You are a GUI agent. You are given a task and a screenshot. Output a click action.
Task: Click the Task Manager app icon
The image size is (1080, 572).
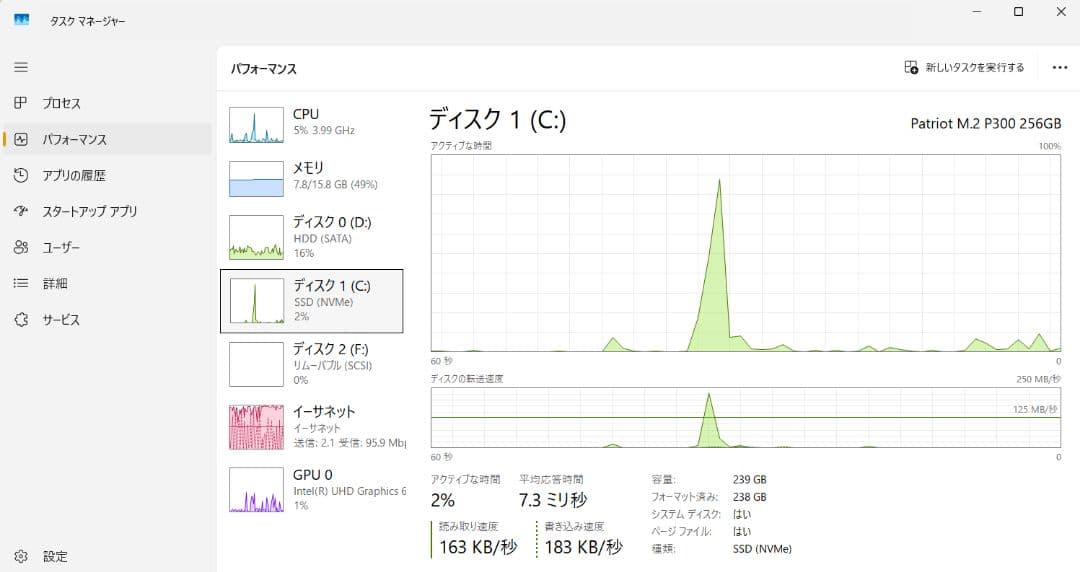[21, 19]
